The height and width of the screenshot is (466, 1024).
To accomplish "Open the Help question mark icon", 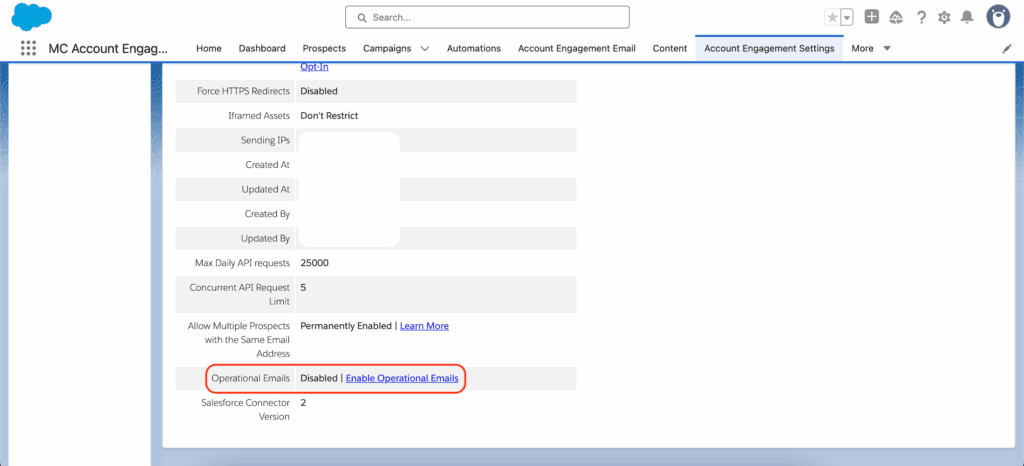I will [x=921, y=18].
